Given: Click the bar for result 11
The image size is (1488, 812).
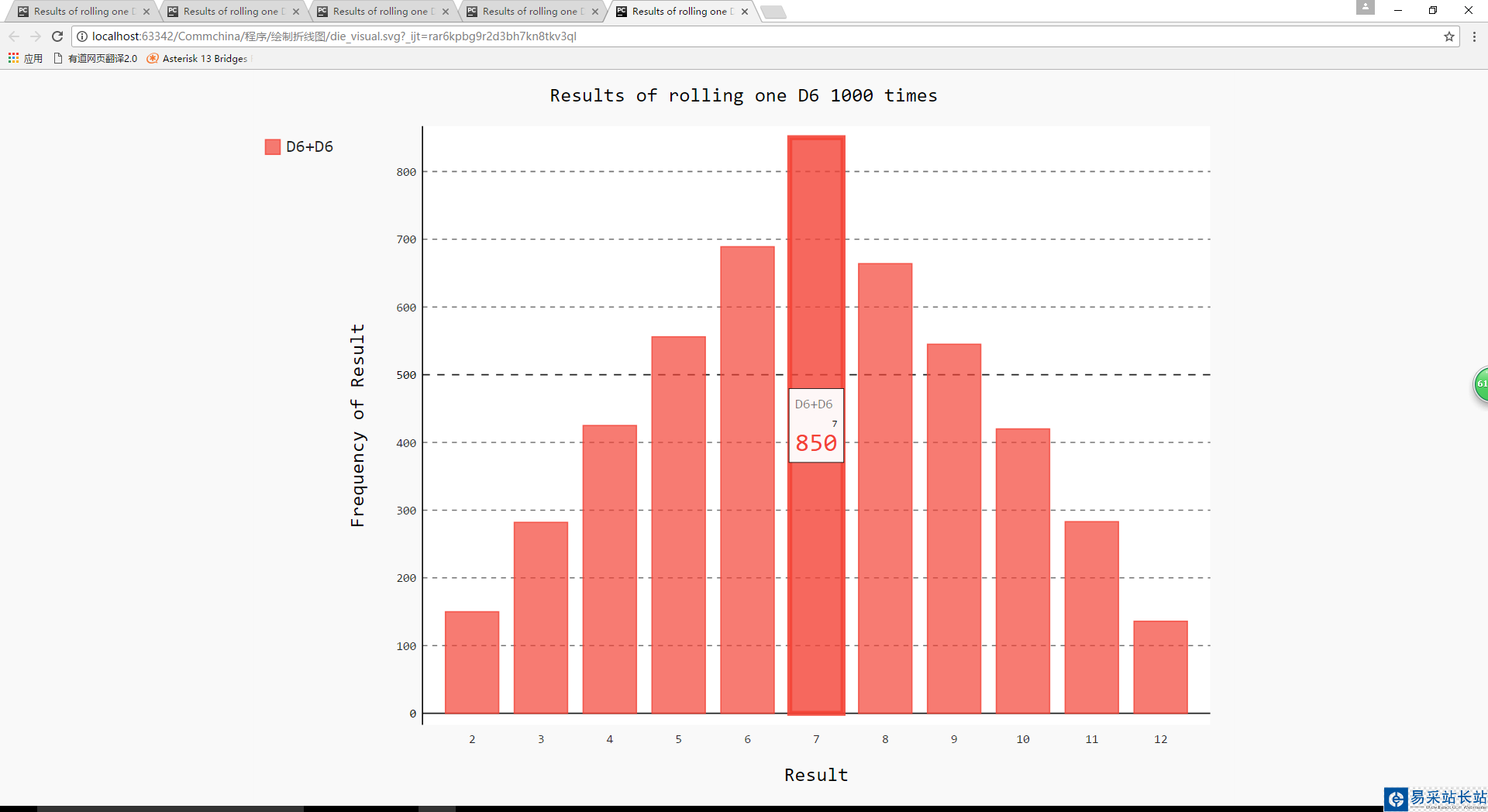Looking at the screenshot, I should click(1092, 618).
